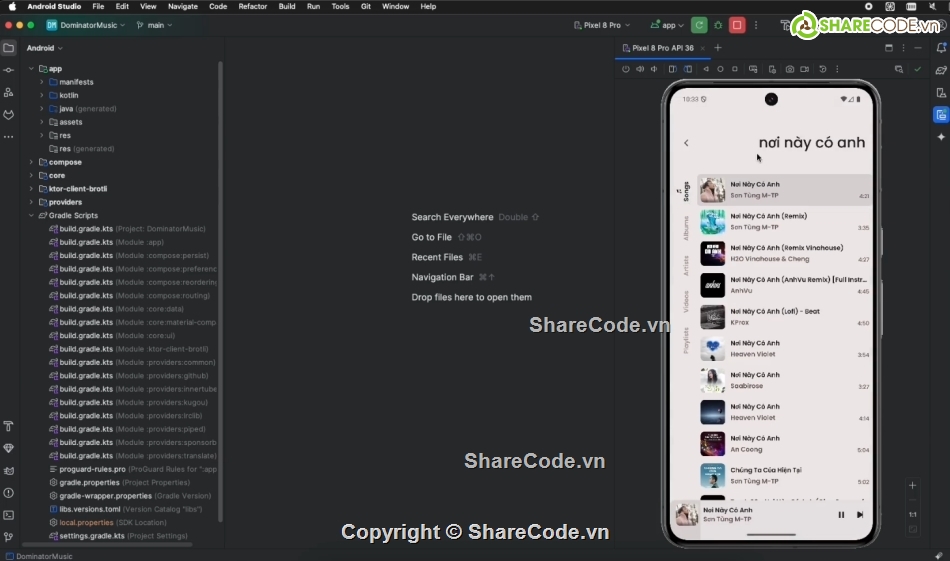Expand the manifests folder
The width and height of the screenshot is (950, 561).
(x=42, y=82)
